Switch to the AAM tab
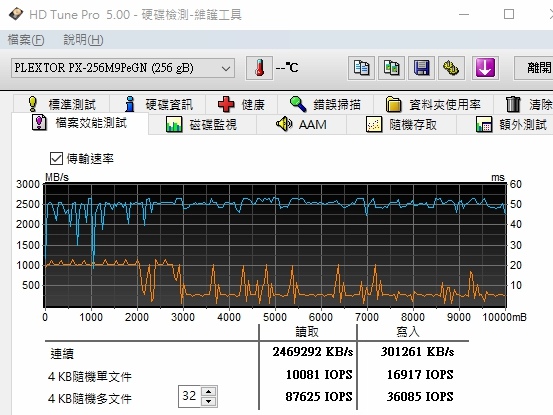Viewport: 553px width, 415px height. pyautogui.click(x=301, y=124)
